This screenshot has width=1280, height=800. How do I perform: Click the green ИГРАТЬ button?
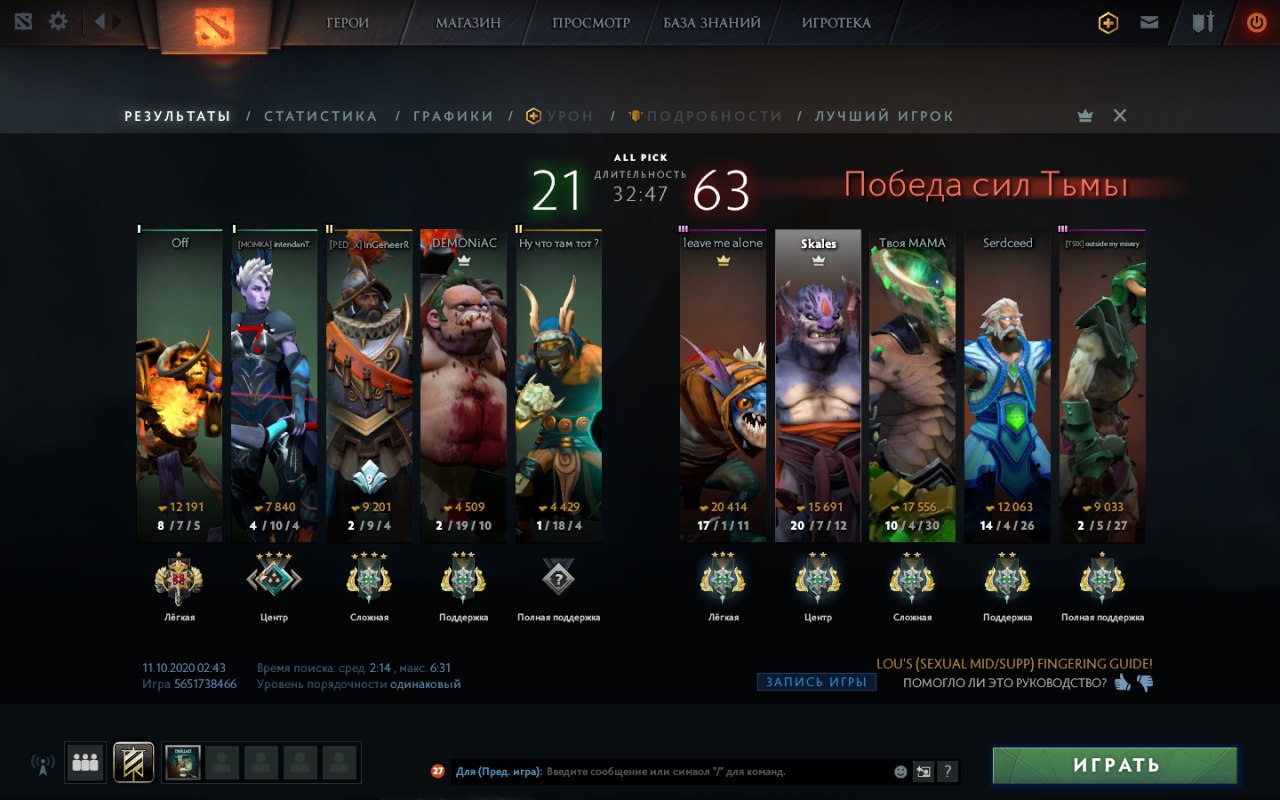1115,765
